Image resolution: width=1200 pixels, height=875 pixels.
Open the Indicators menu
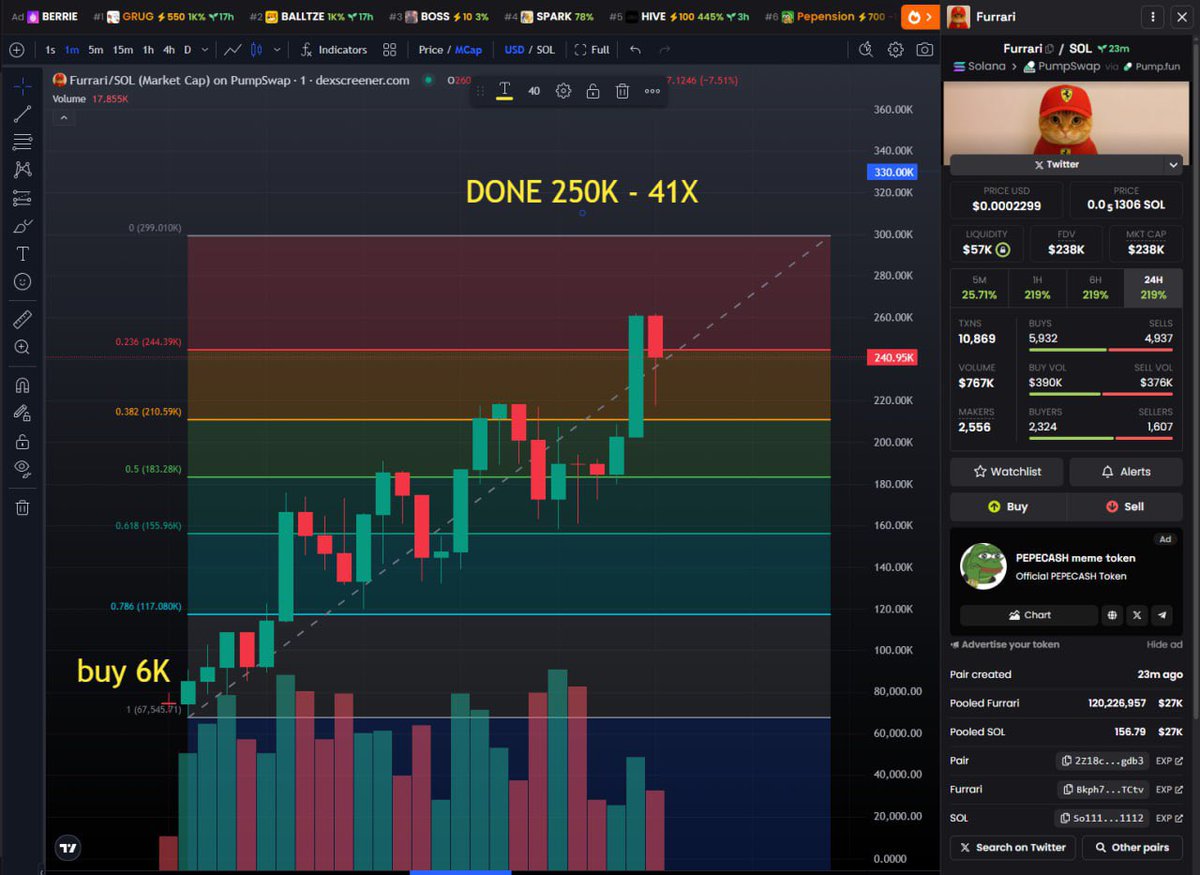tap(334, 49)
